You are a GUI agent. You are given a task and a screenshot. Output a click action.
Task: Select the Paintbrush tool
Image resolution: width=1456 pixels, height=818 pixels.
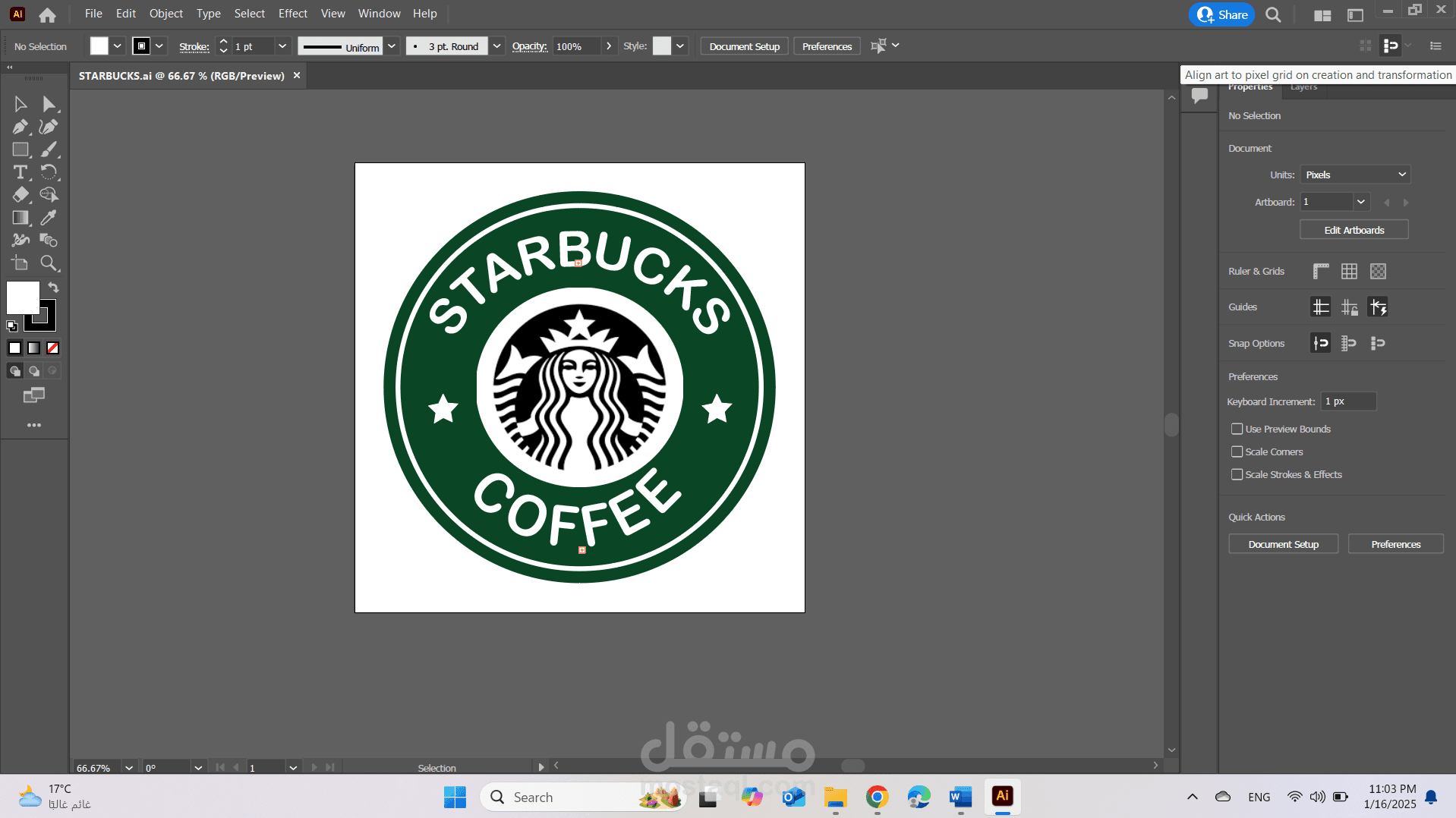[x=49, y=149]
